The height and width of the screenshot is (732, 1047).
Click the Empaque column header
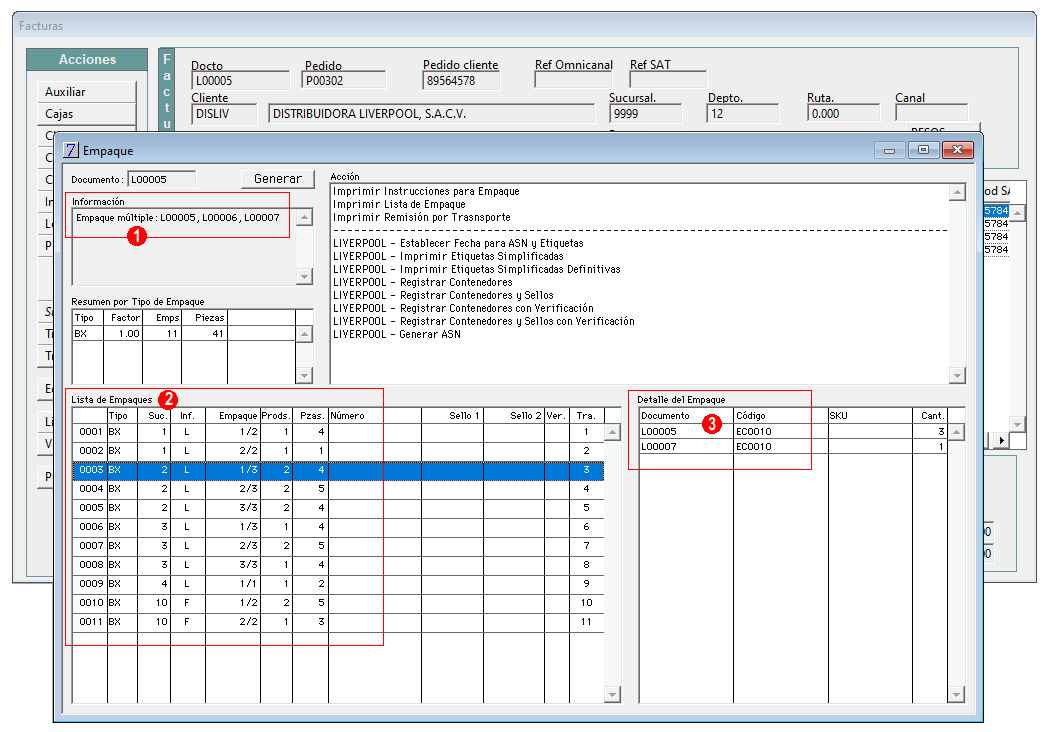click(x=232, y=415)
